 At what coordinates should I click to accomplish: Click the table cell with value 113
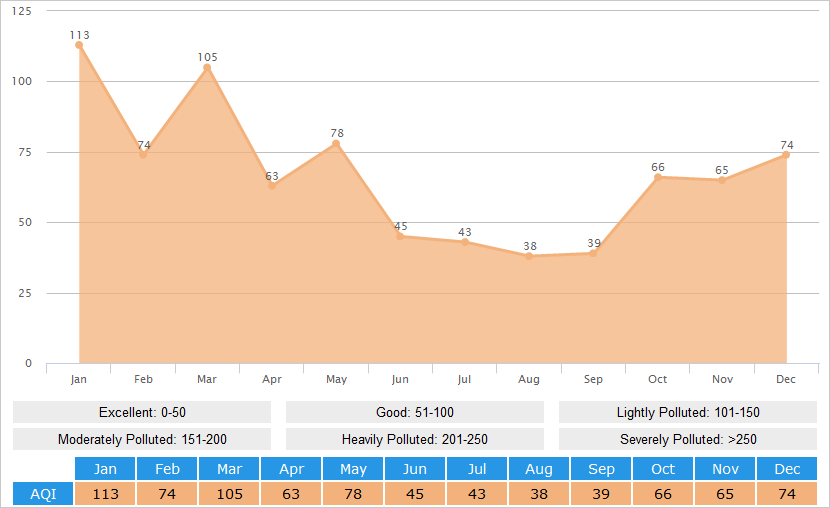pos(105,494)
